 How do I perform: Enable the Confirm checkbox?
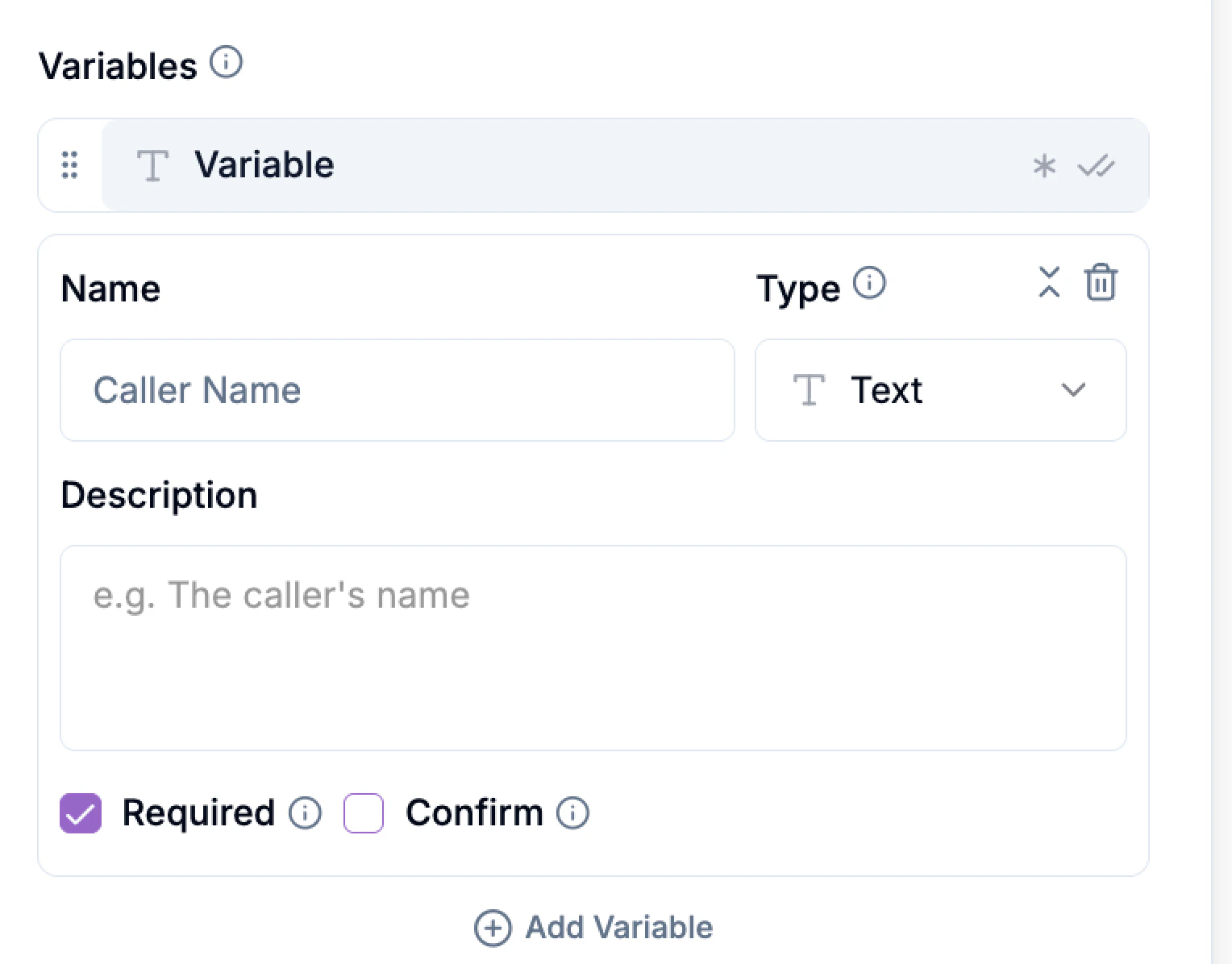[363, 813]
